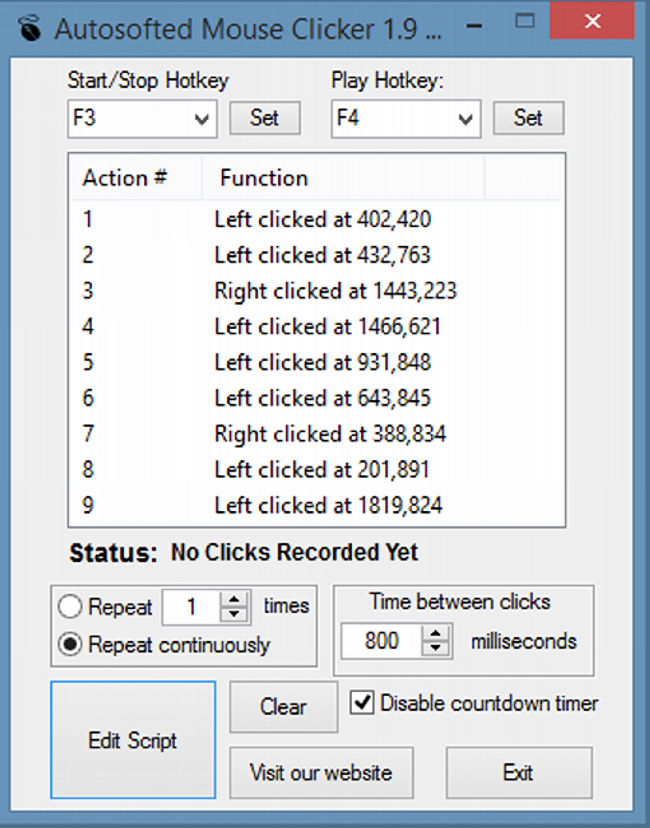Click the Function column header
Screen dimensions: 650x828
pos(343,178)
